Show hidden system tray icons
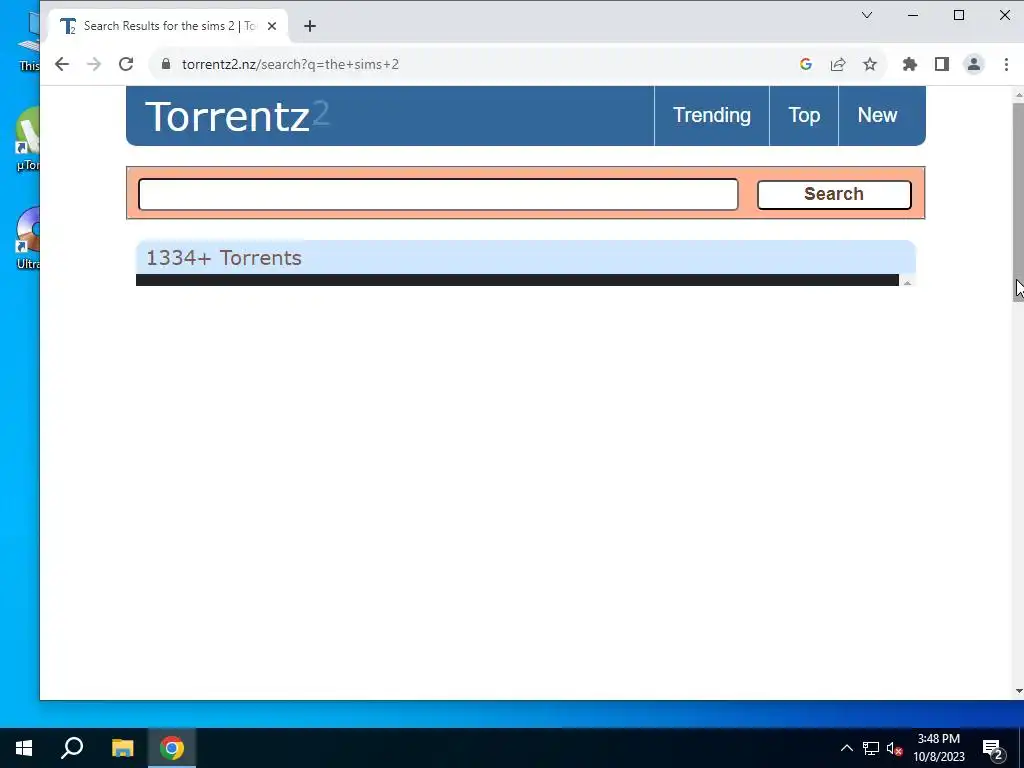 tap(846, 748)
